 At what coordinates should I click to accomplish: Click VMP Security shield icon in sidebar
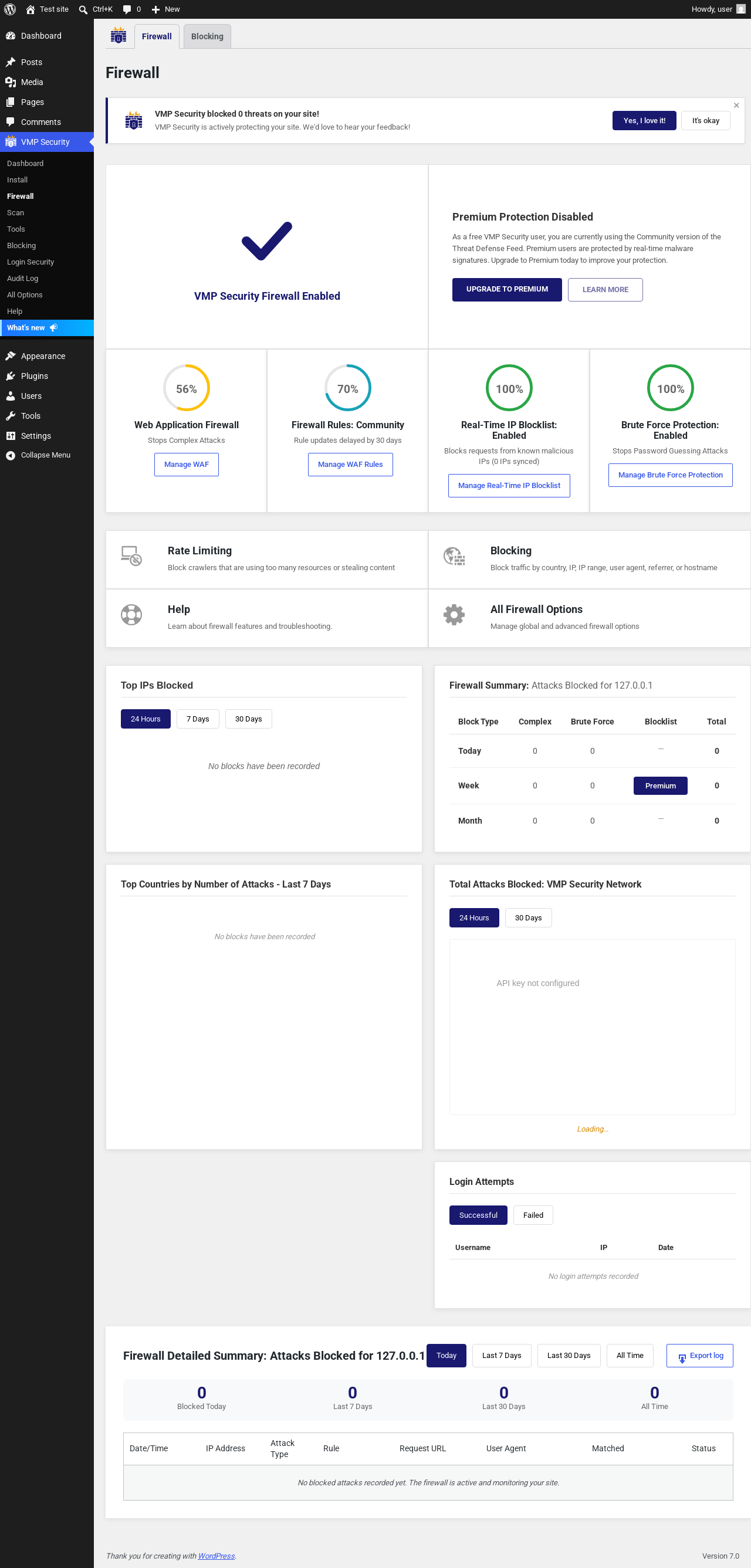click(11, 142)
